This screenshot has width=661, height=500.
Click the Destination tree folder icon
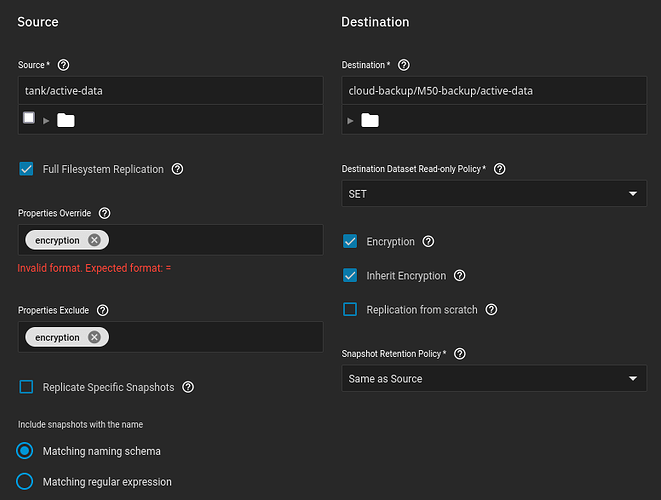pyautogui.click(x=370, y=120)
